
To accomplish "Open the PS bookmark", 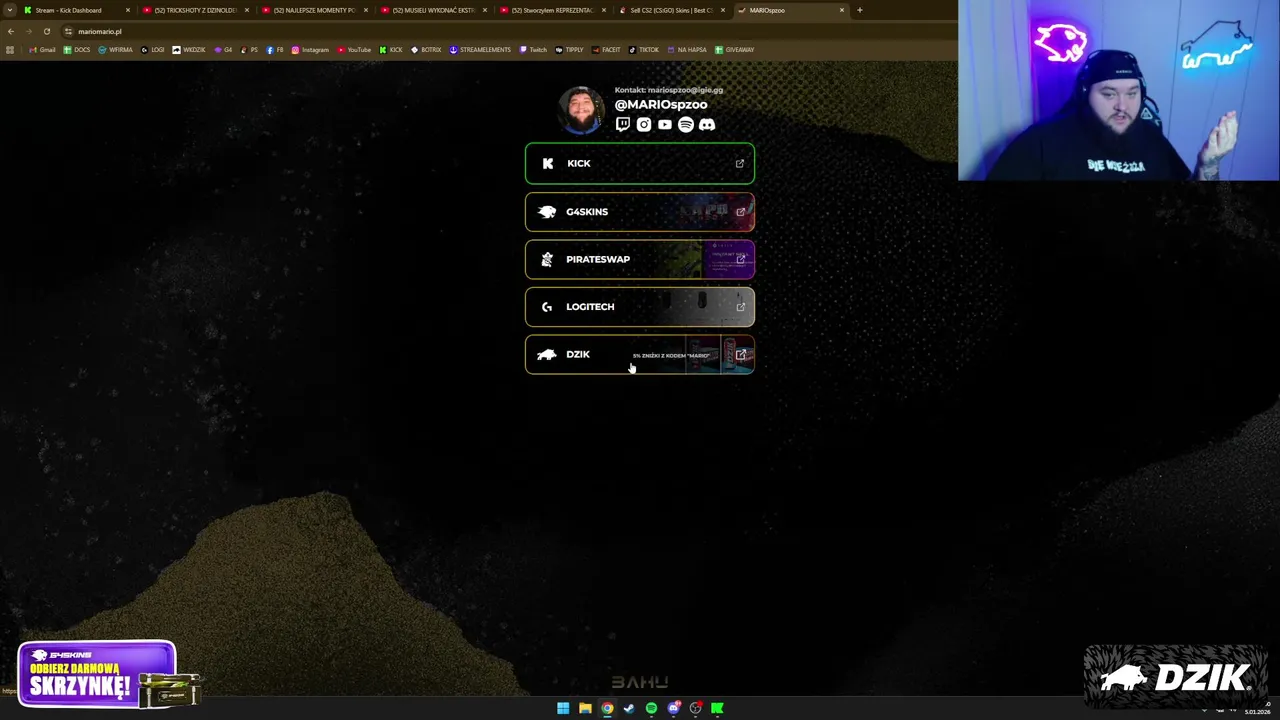I will [x=249, y=49].
